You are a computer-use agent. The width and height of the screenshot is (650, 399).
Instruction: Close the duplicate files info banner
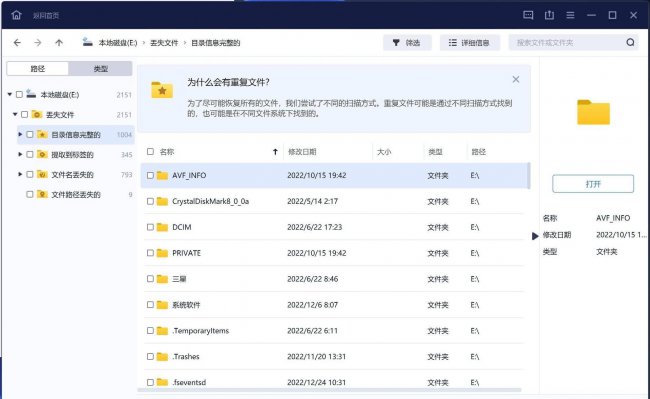(x=516, y=79)
